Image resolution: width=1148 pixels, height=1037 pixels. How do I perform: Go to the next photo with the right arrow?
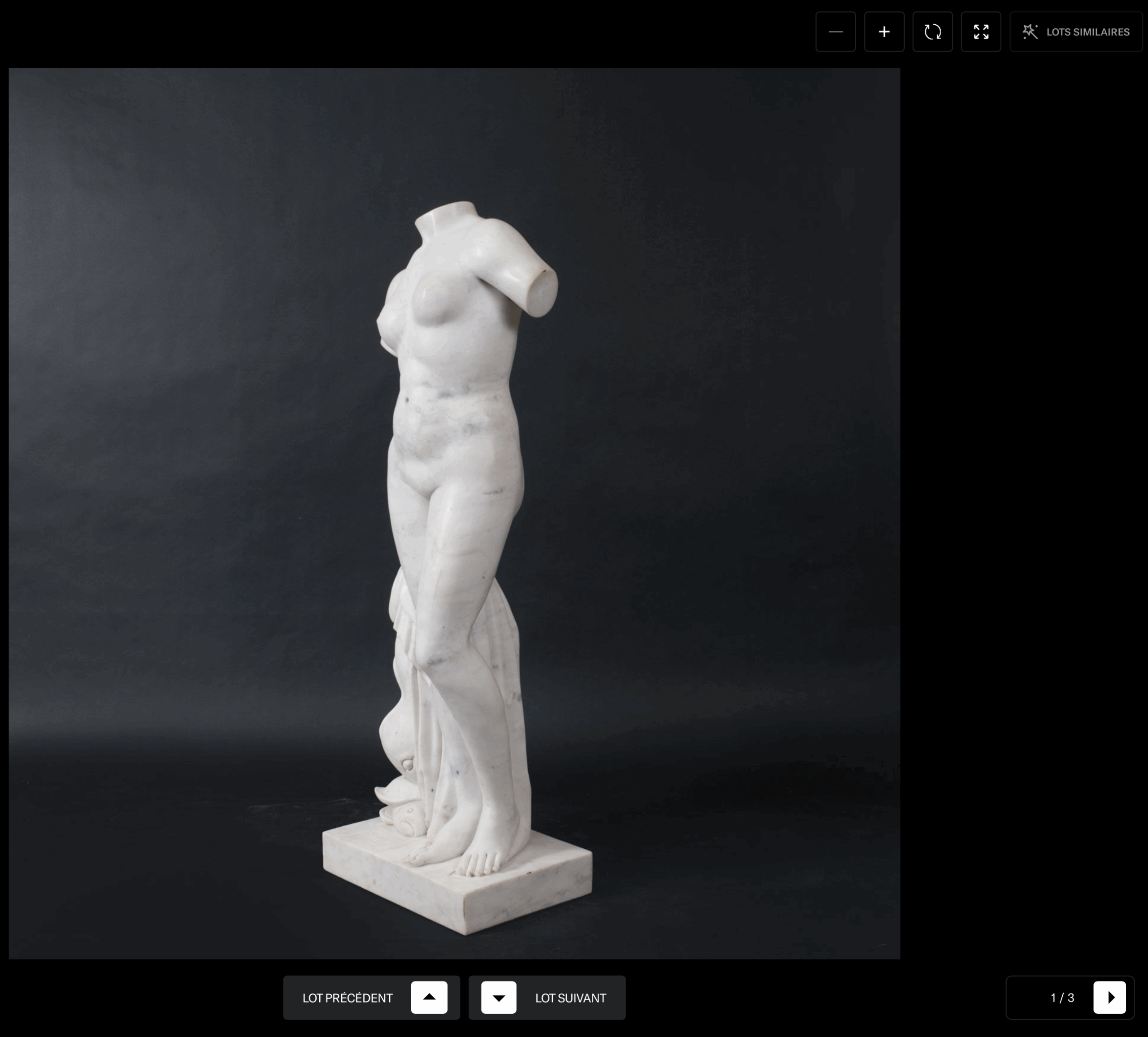1109,997
